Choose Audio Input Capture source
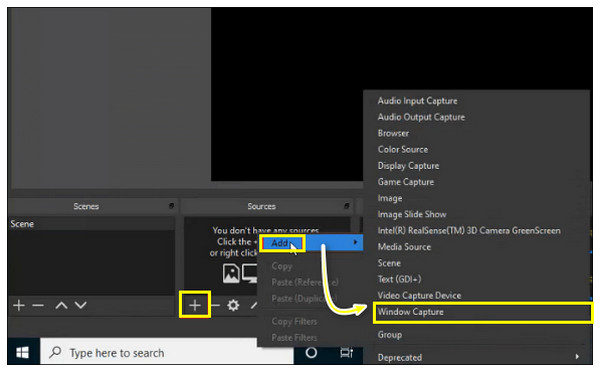Screen dimensions: 600x372 click(x=417, y=101)
